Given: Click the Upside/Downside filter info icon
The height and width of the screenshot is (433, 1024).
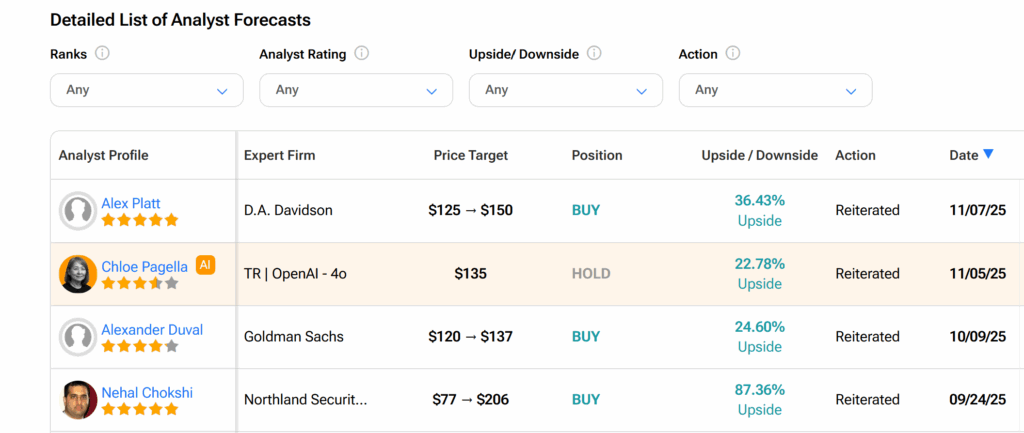Looking at the screenshot, I should (x=594, y=54).
